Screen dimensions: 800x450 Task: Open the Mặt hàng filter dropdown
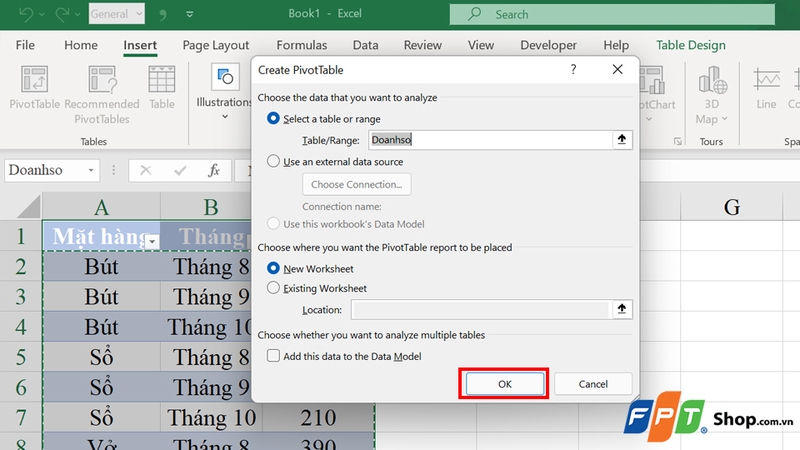152,241
